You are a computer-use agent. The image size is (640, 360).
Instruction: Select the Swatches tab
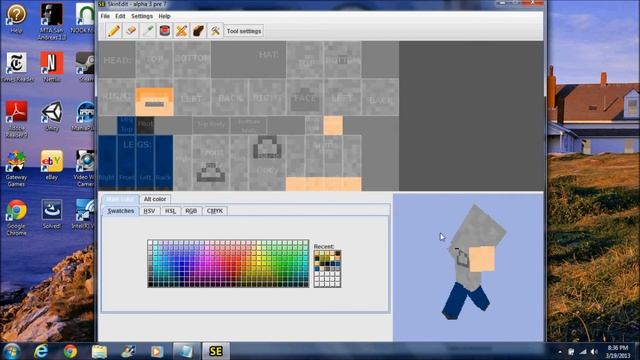[120, 211]
